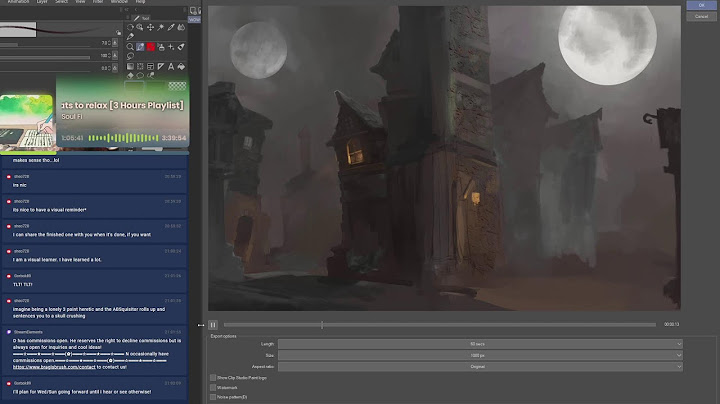Select the sub drawing color swatch
Image resolution: width=720 pixels, height=404 pixels.
(x=156, y=86)
